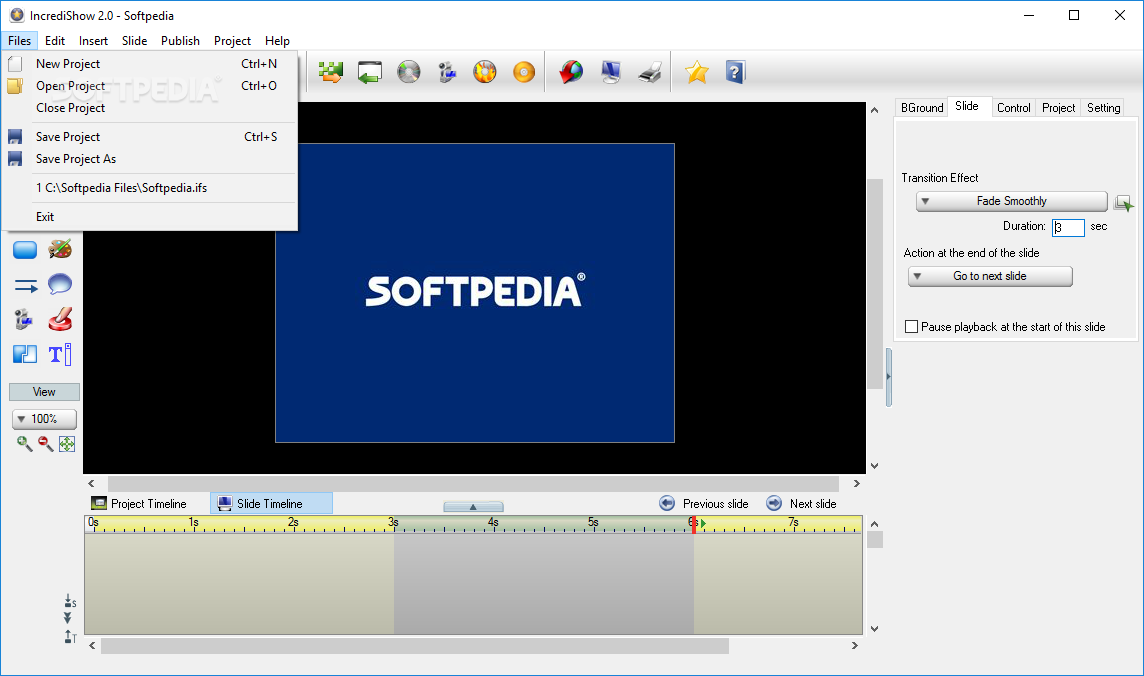
Task: Click the zoom in magnifier icon
Action: point(25,443)
